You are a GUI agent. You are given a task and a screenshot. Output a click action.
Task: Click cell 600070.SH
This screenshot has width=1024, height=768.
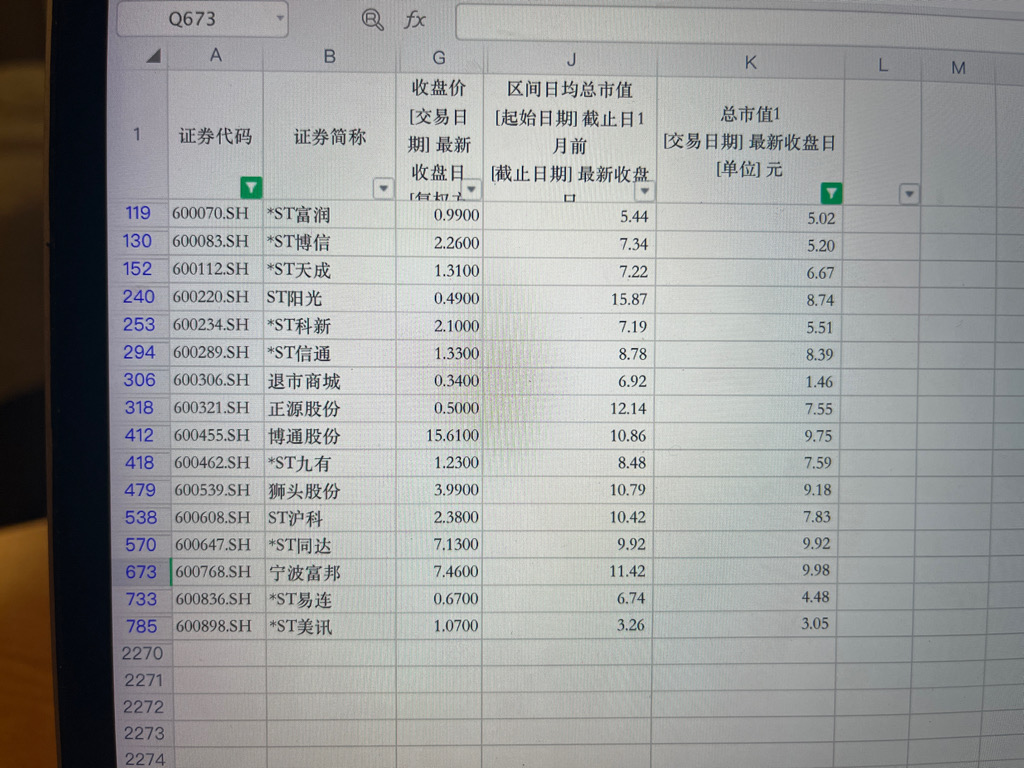pyautogui.click(x=216, y=214)
